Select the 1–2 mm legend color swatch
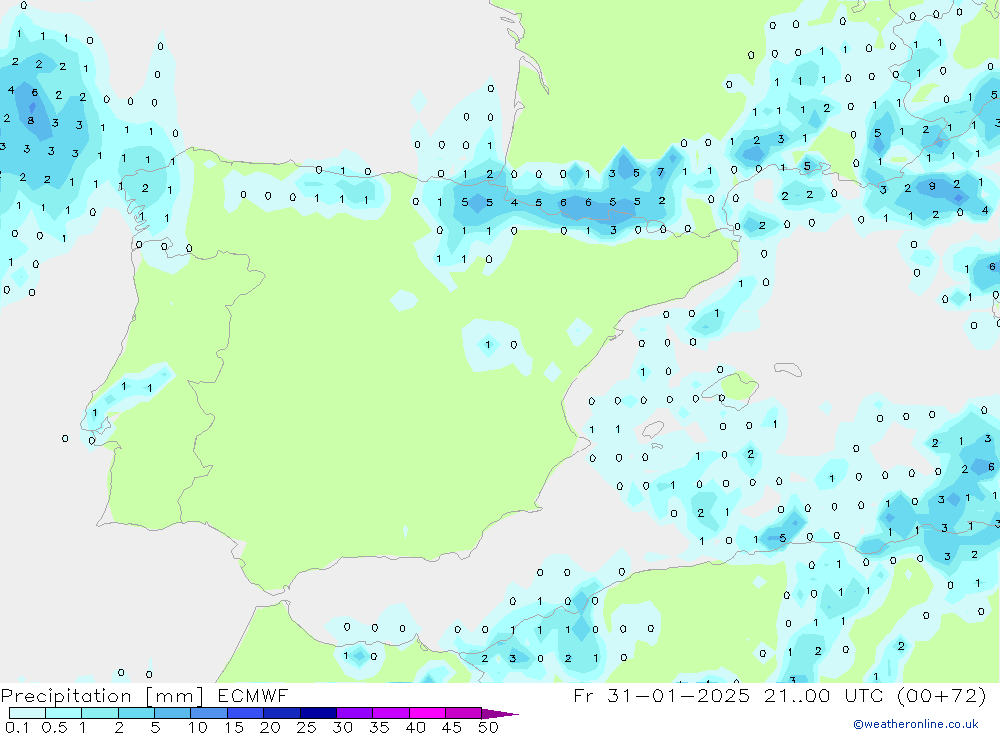 (x=100, y=713)
